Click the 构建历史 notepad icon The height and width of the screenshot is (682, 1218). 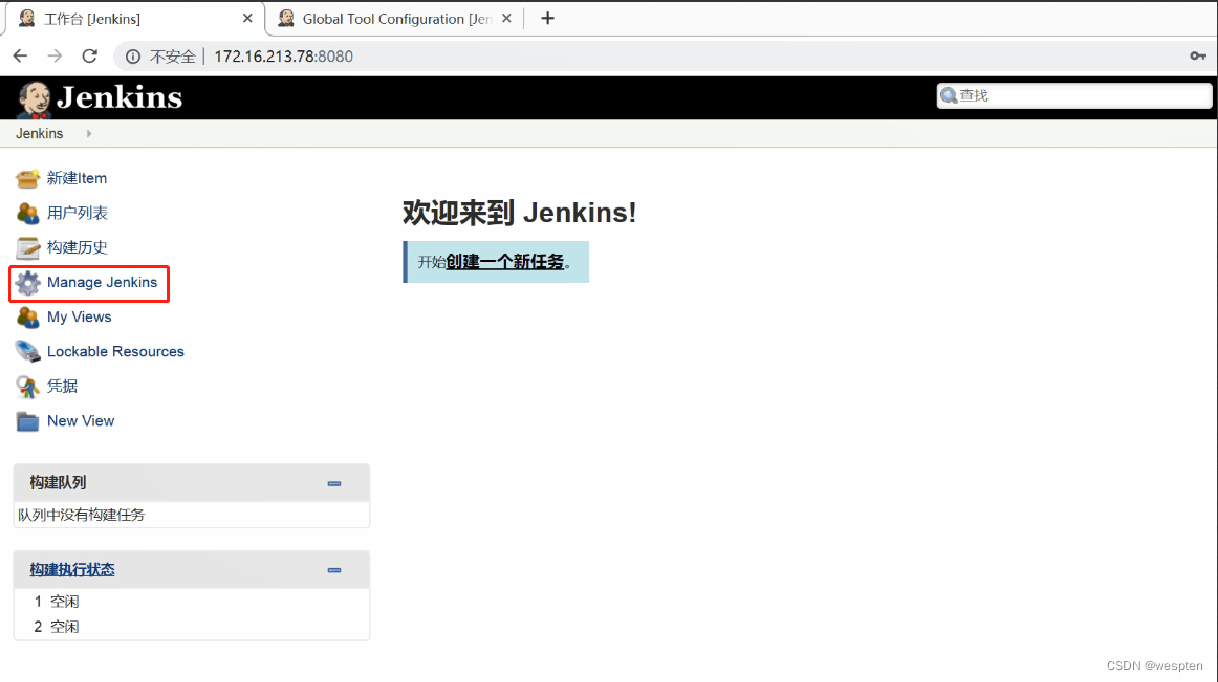click(28, 247)
